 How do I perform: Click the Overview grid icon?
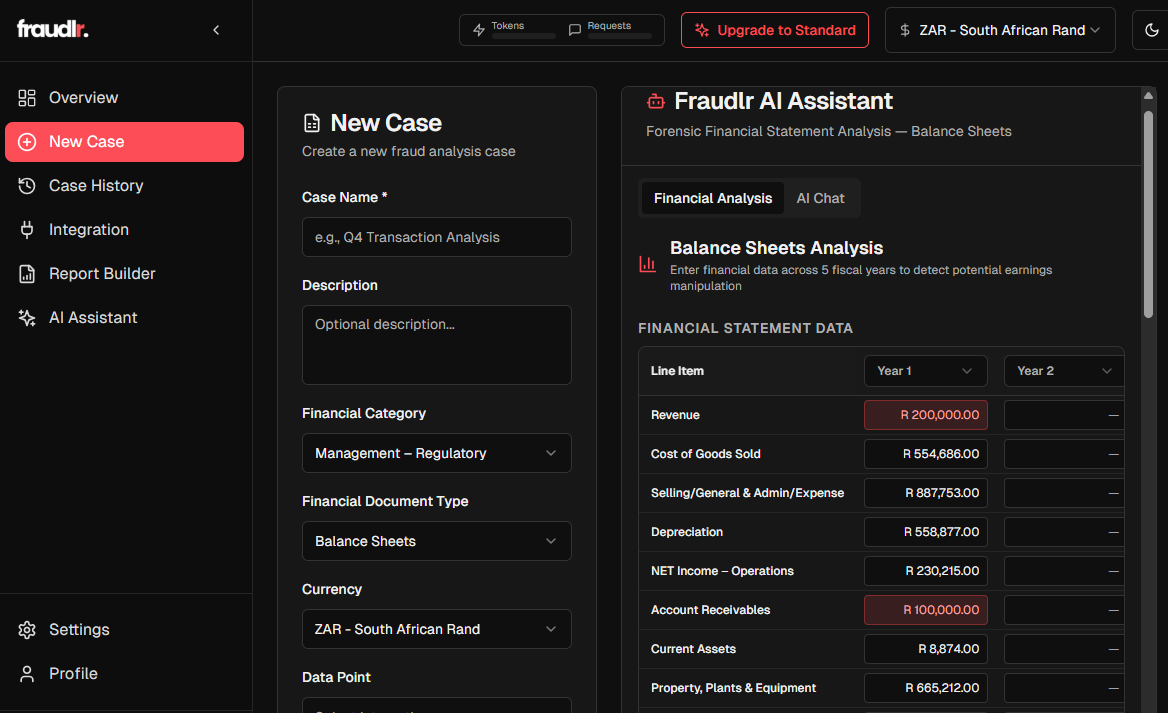(27, 98)
